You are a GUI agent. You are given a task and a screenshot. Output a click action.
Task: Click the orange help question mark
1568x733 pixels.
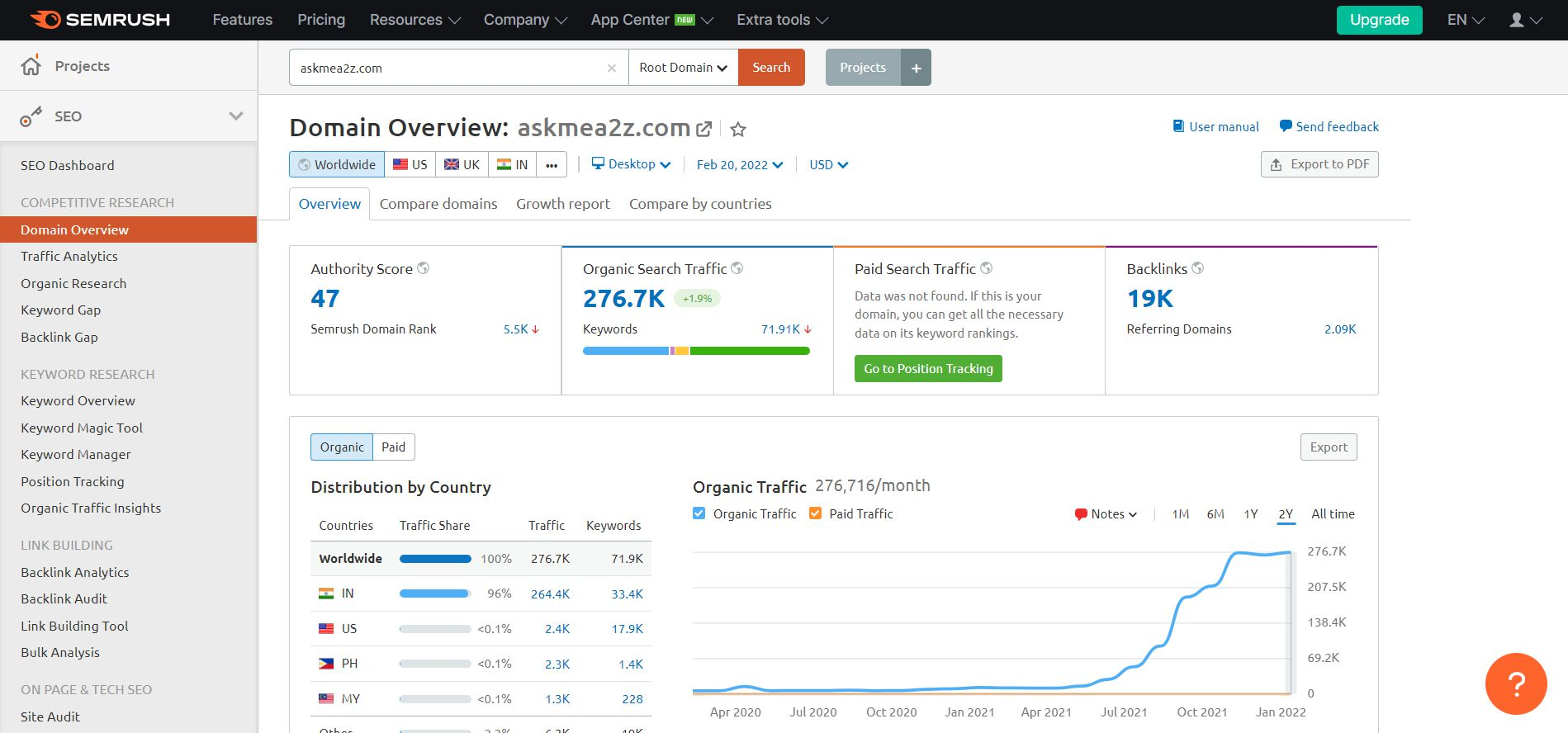pos(1516,683)
